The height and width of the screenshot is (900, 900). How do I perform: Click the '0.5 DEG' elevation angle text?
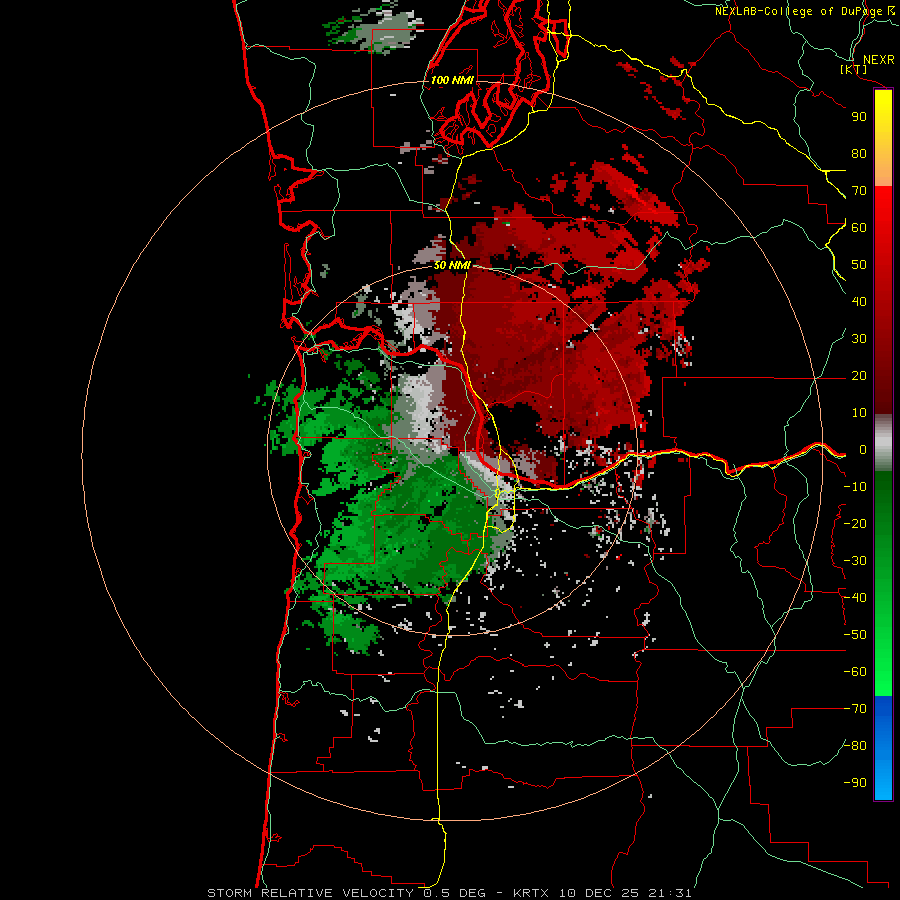[455, 893]
